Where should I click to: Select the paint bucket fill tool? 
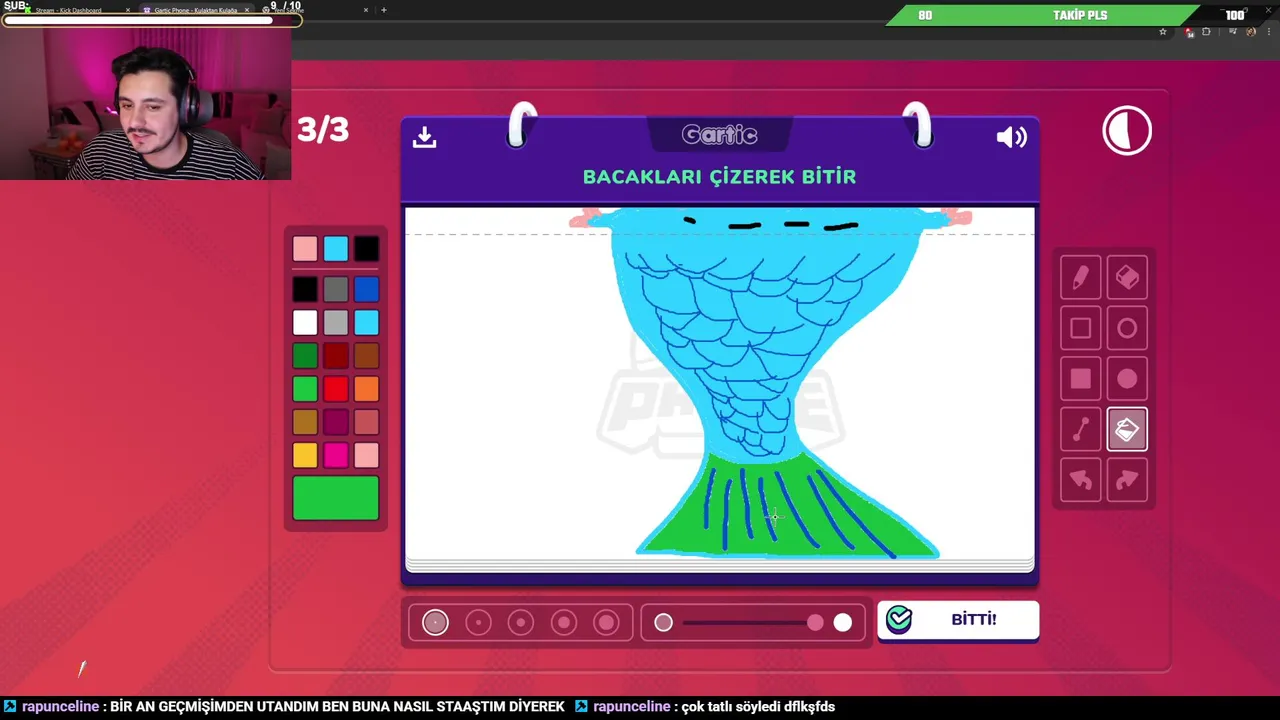coord(1127,430)
